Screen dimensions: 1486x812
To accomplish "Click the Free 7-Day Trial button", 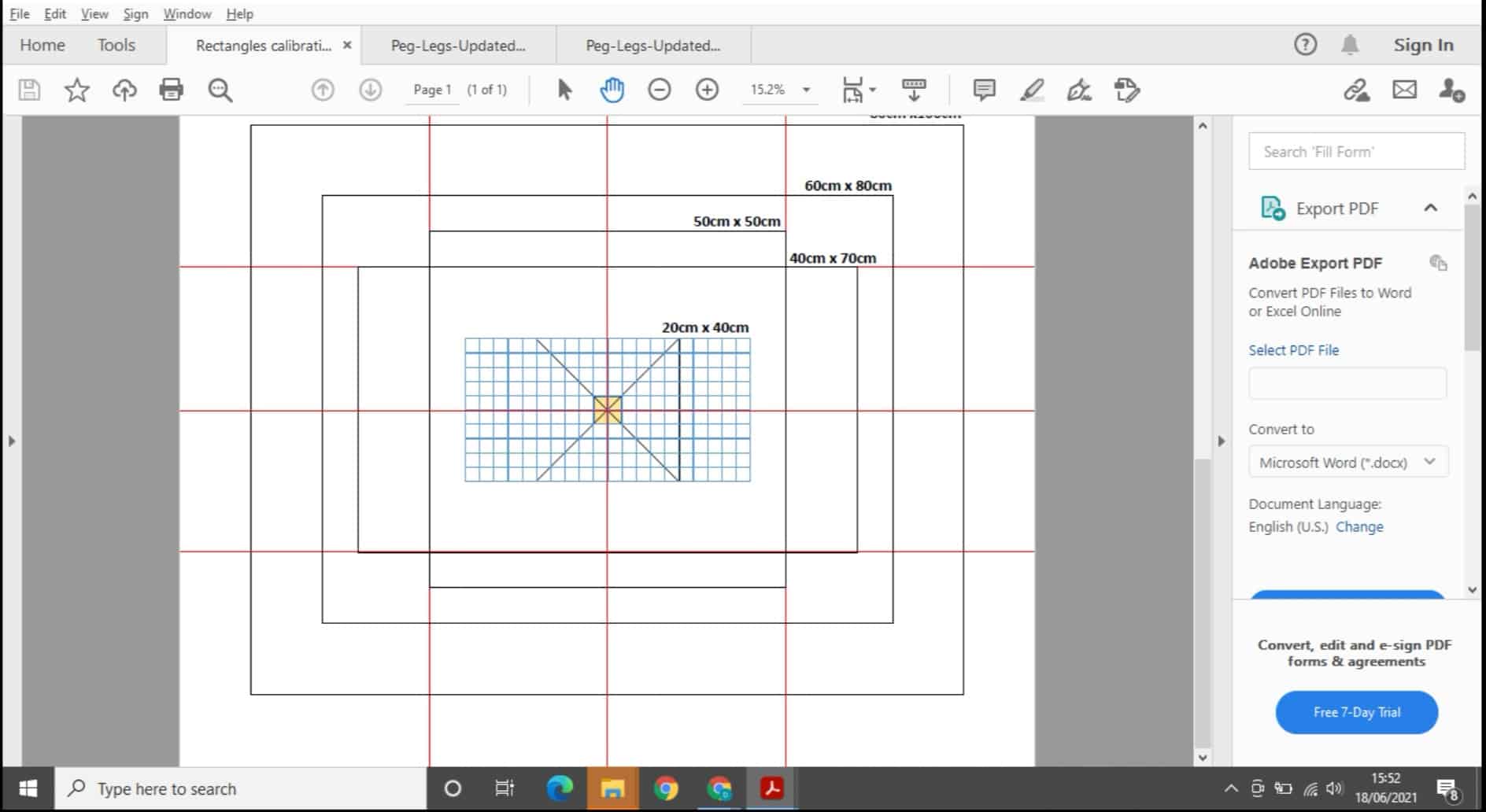I will point(1356,712).
